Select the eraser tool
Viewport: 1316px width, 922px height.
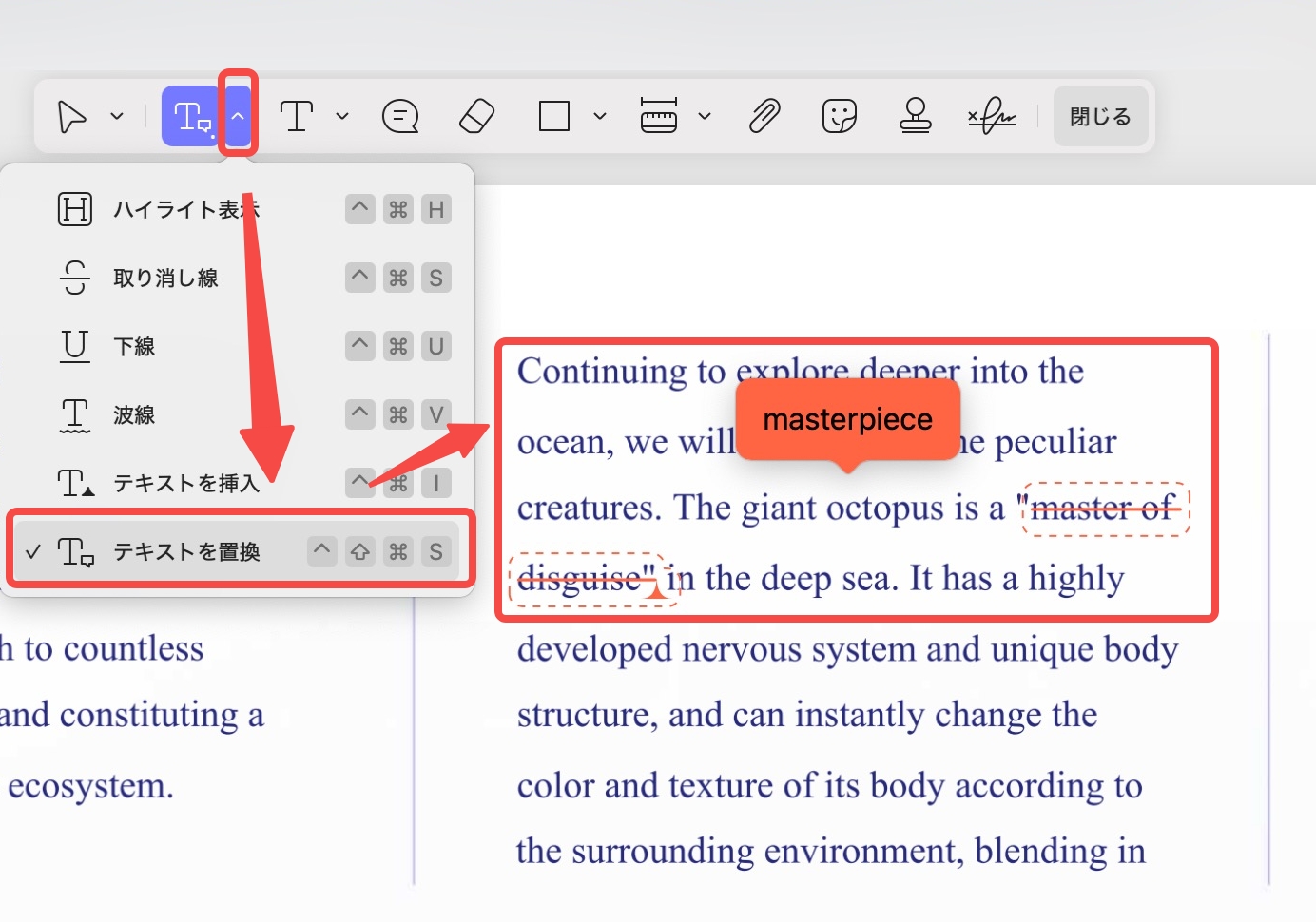coord(476,116)
